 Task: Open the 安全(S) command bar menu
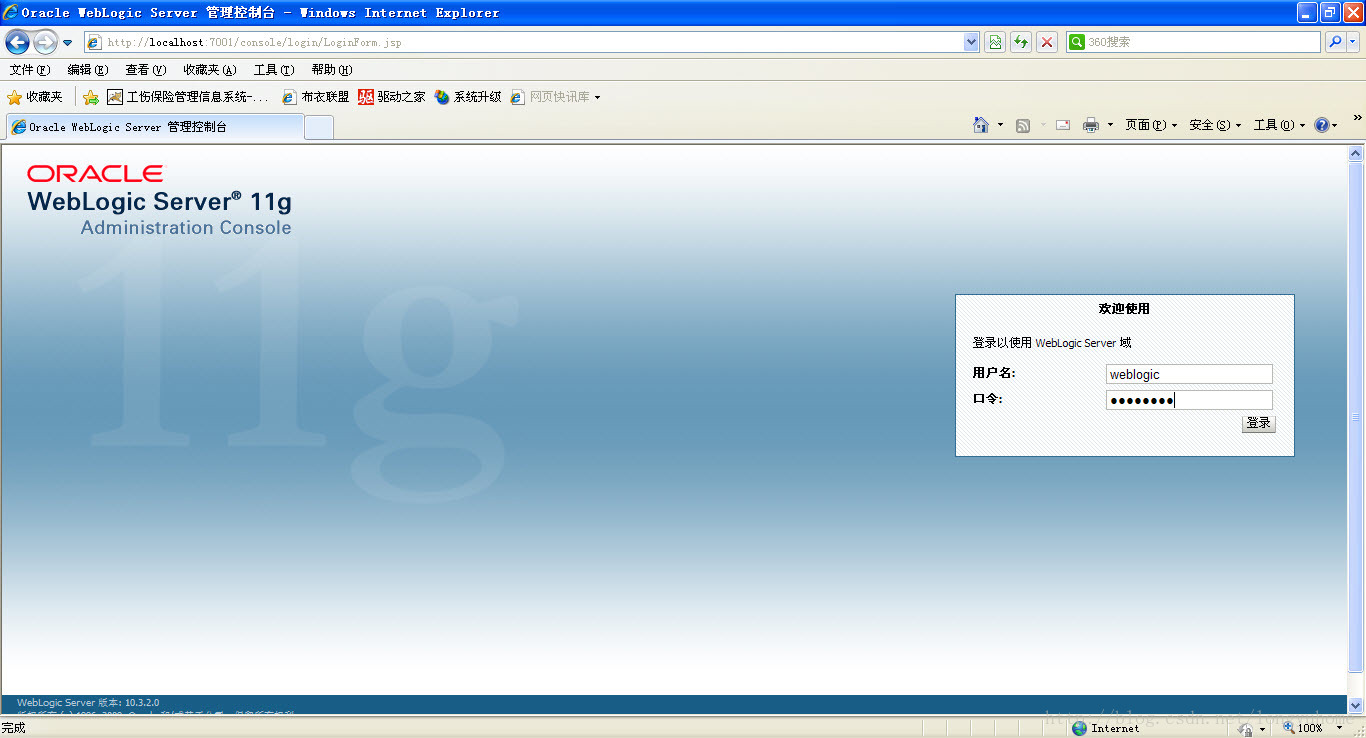click(1215, 125)
